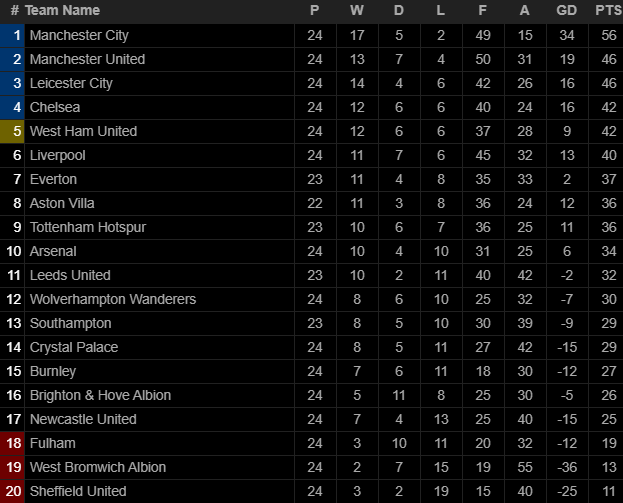The width and height of the screenshot is (623, 503).
Task: Click blue position badge number 1
Action: point(12,35)
